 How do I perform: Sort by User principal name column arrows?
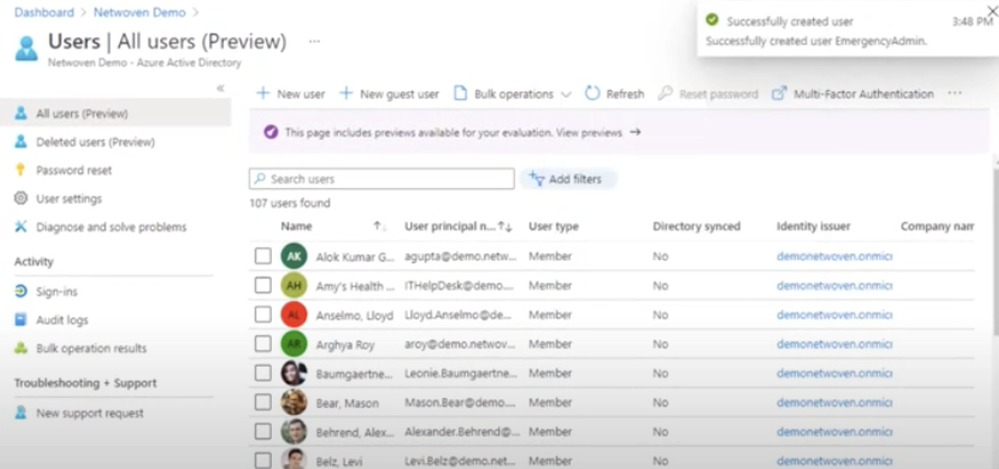click(x=505, y=226)
